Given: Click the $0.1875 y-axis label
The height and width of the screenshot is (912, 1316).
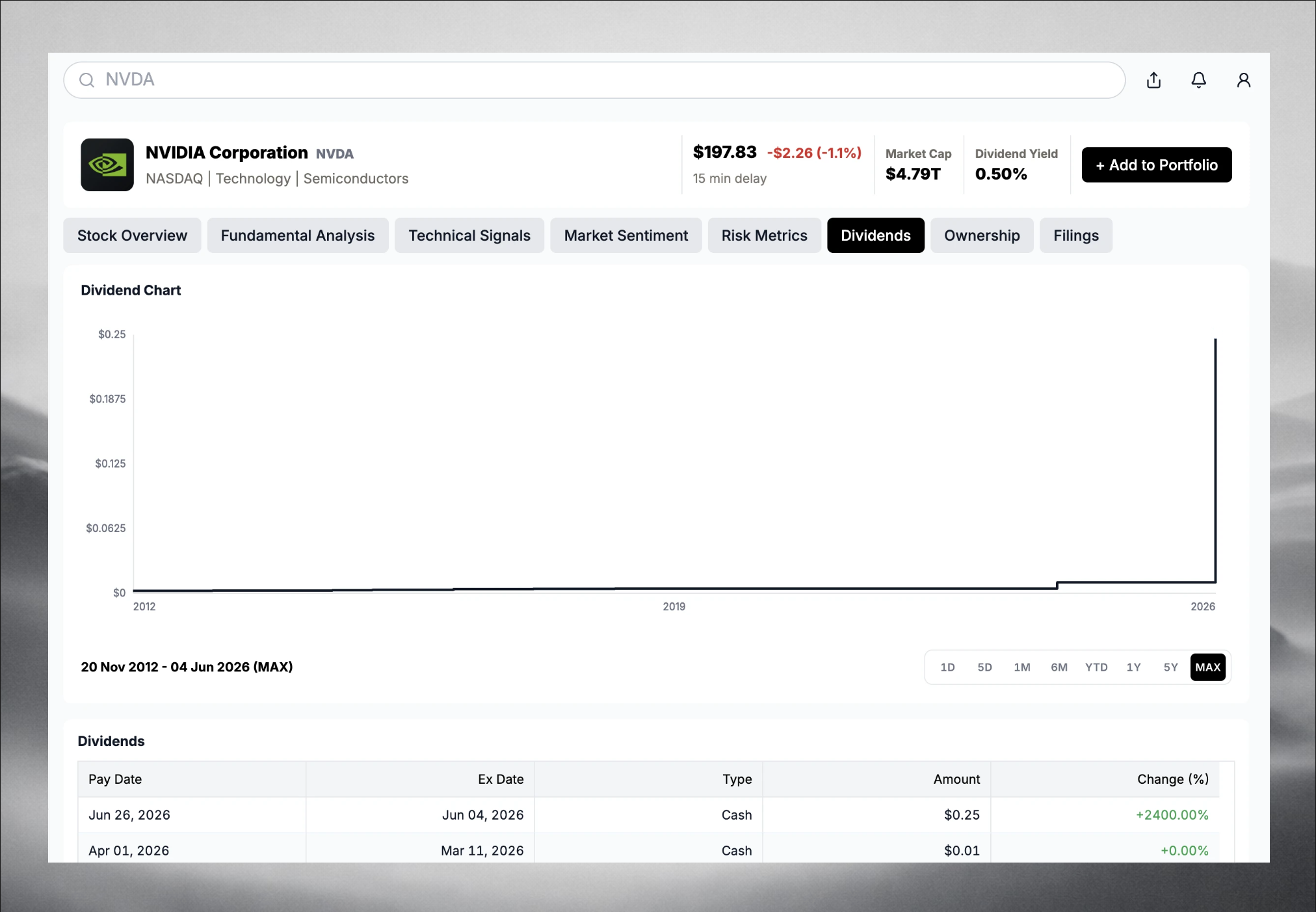Looking at the screenshot, I should pos(107,399).
